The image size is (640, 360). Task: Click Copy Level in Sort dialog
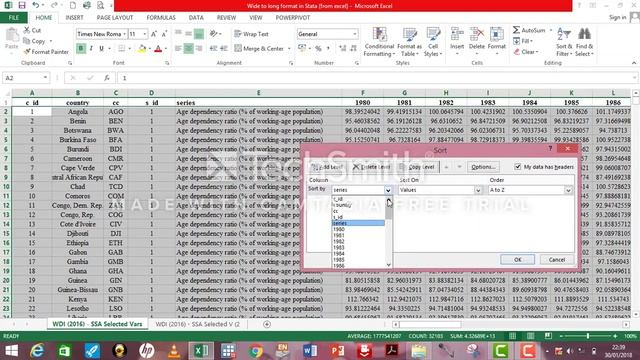pos(417,167)
